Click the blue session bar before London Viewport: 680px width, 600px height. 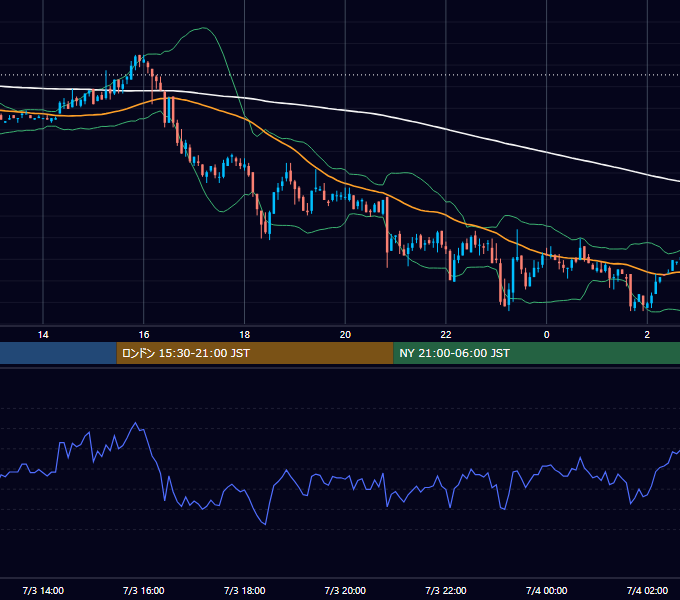(58, 353)
